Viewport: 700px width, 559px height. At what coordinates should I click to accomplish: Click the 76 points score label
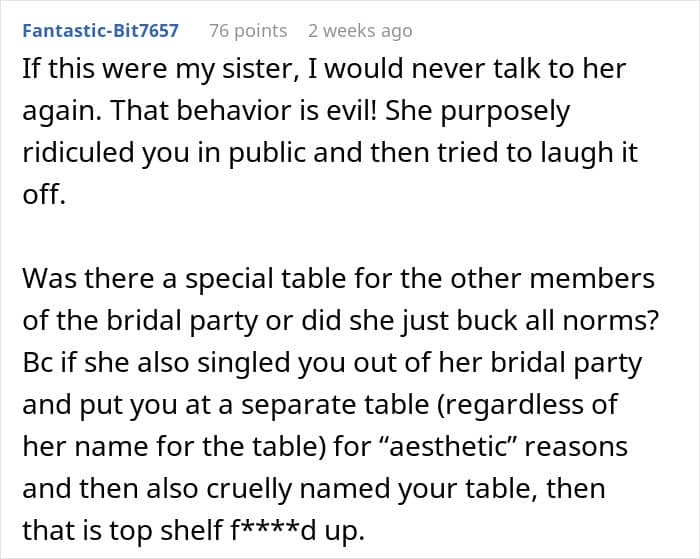248,31
